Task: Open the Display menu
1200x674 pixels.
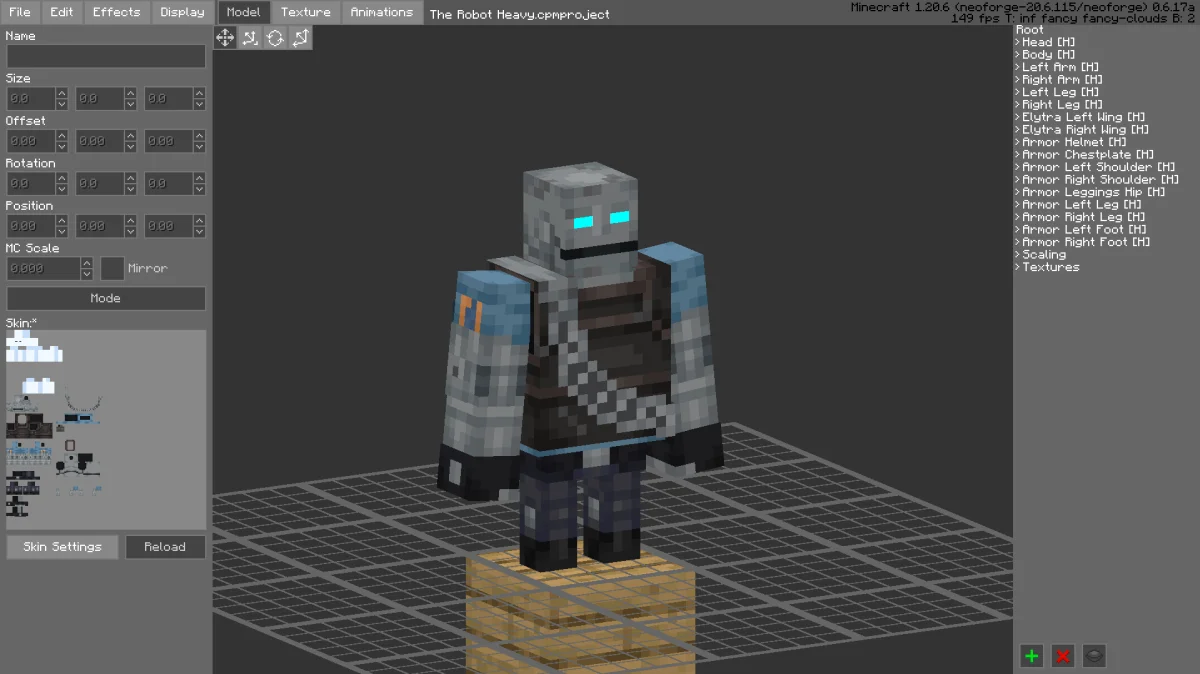Action: 182,12
